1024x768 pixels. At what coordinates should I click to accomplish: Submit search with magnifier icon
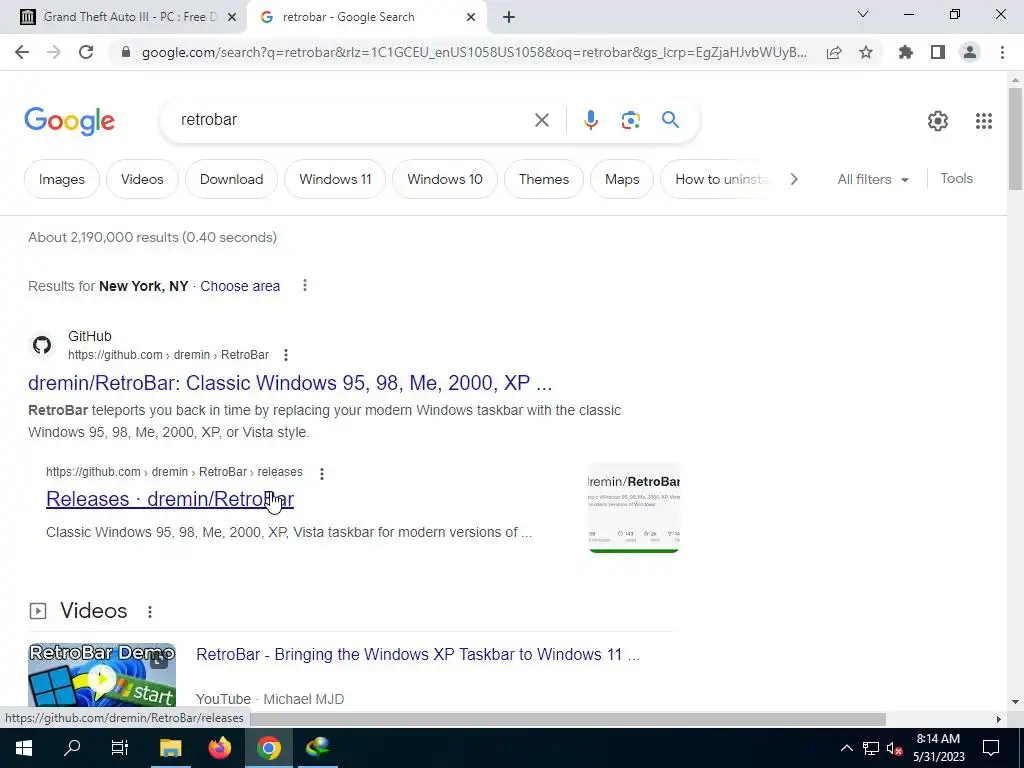tap(670, 120)
